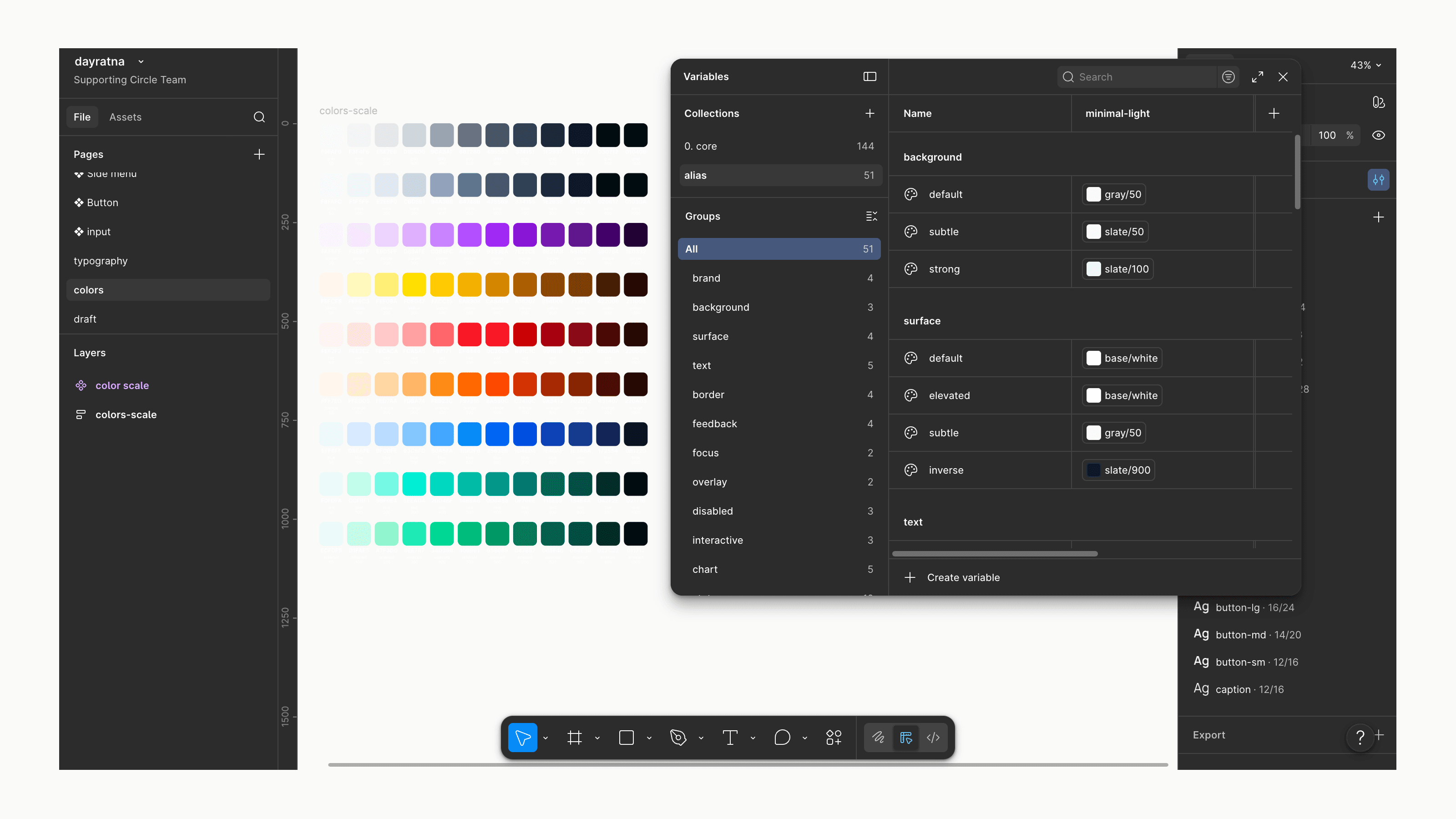The image size is (1456, 819).
Task: Toggle layer visibility eye icon
Action: 1378,135
